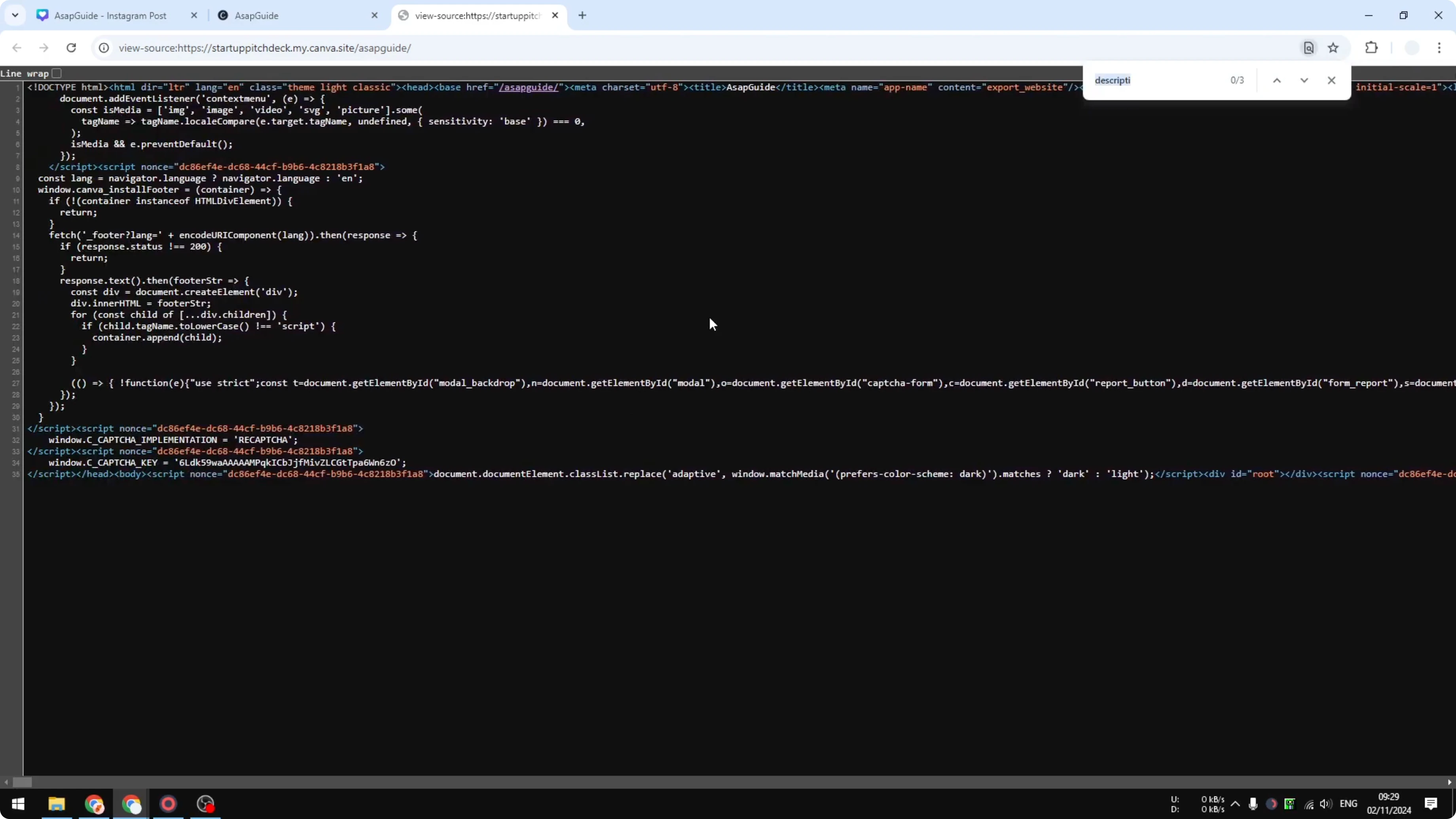Bookmark this page with star icon

coord(1333,48)
